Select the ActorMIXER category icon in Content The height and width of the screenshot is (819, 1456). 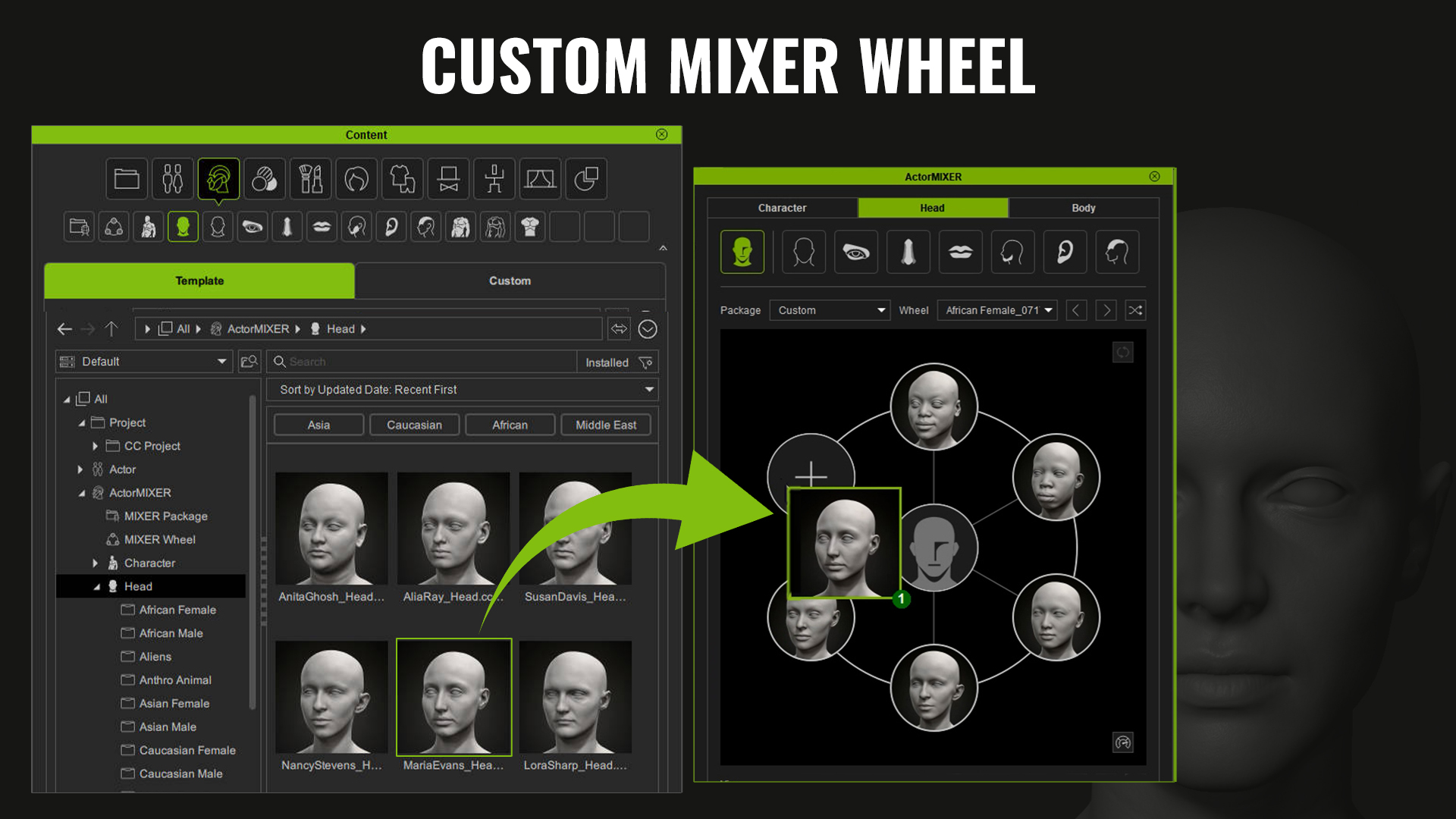(218, 179)
